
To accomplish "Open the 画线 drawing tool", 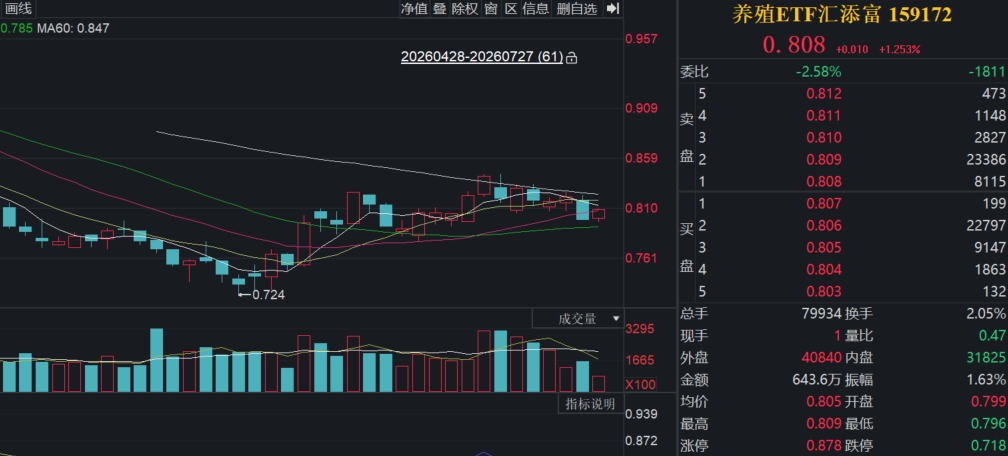I will coord(19,8).
